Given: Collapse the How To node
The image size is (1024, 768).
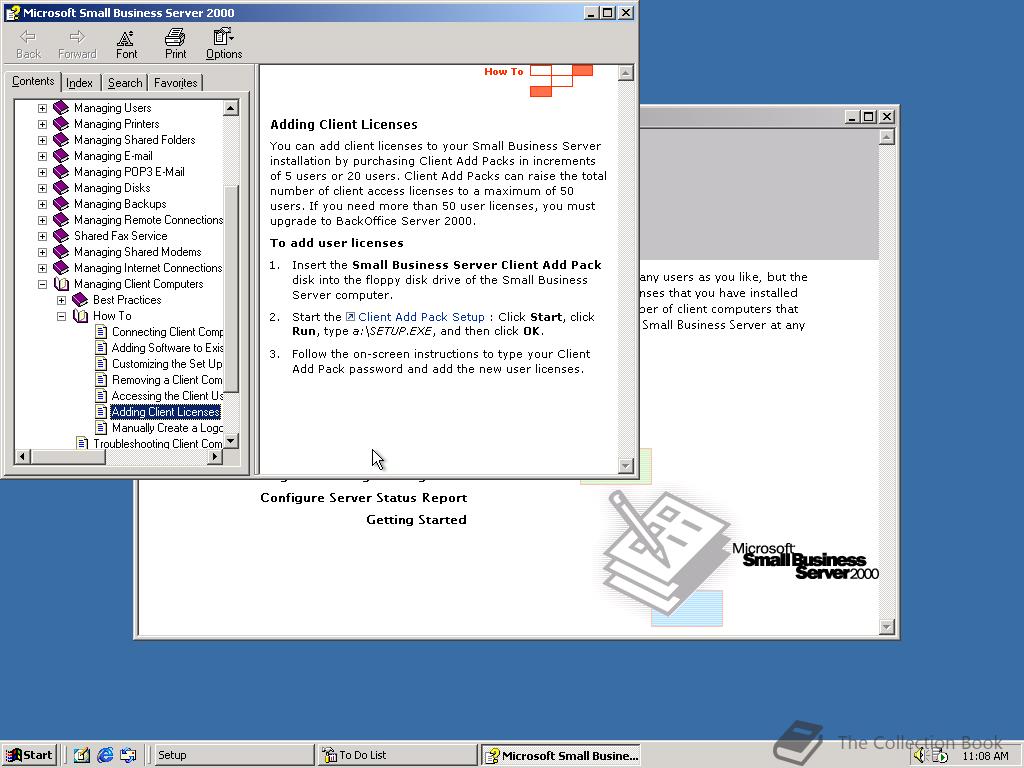Looking at the screenshot, I should click(61, 316).
